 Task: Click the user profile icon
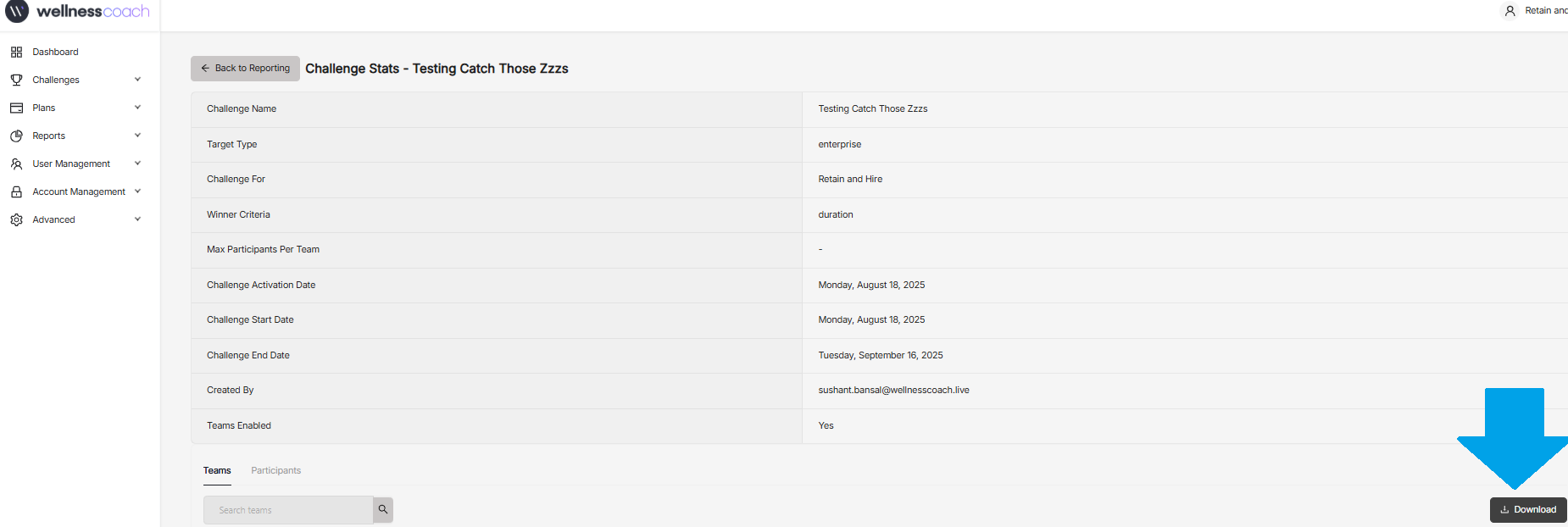1510,11
